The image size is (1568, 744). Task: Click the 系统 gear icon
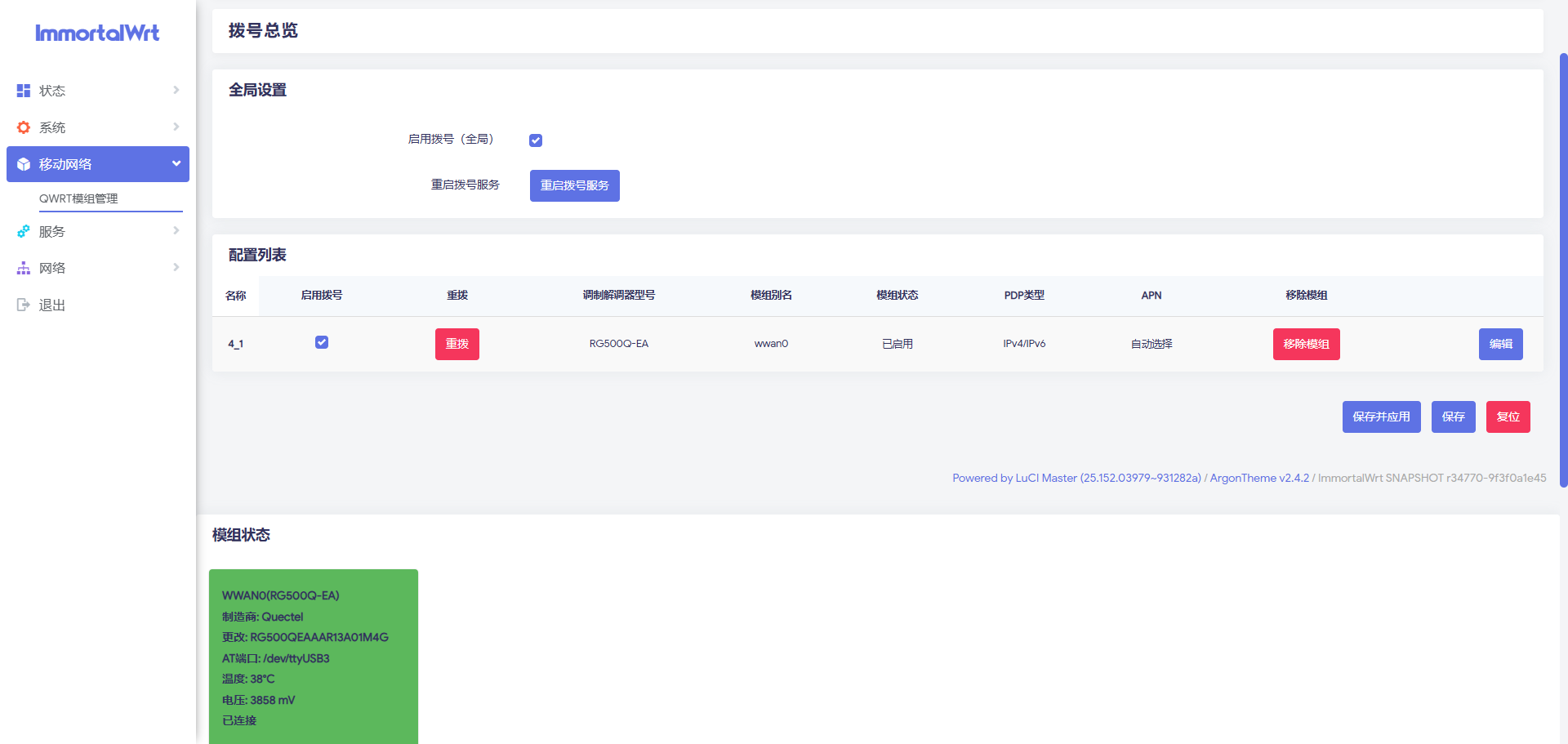24,127
